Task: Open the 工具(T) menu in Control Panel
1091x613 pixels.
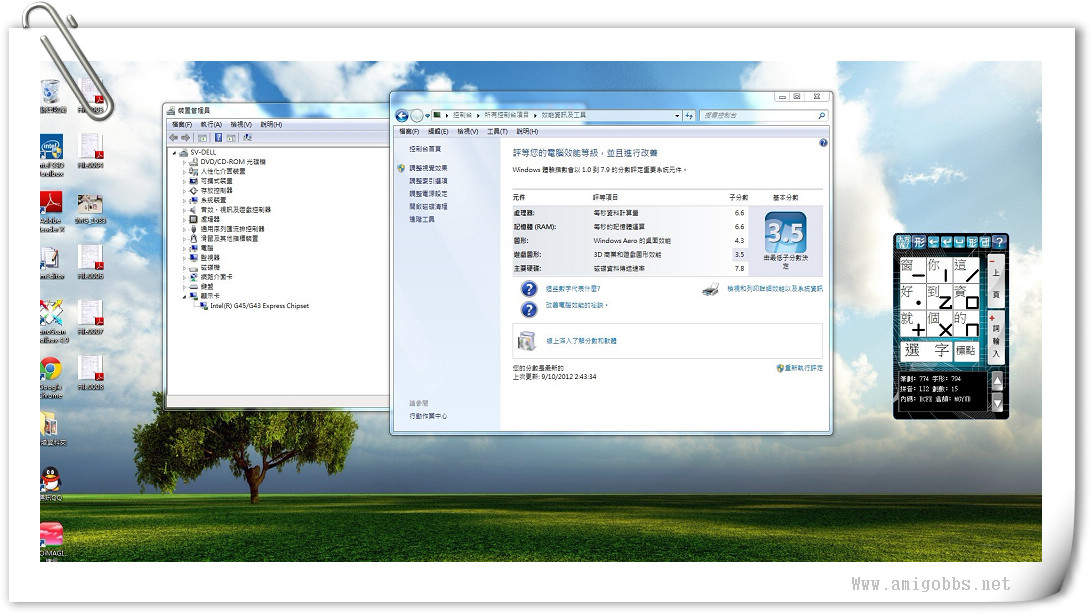Action: 497,131
